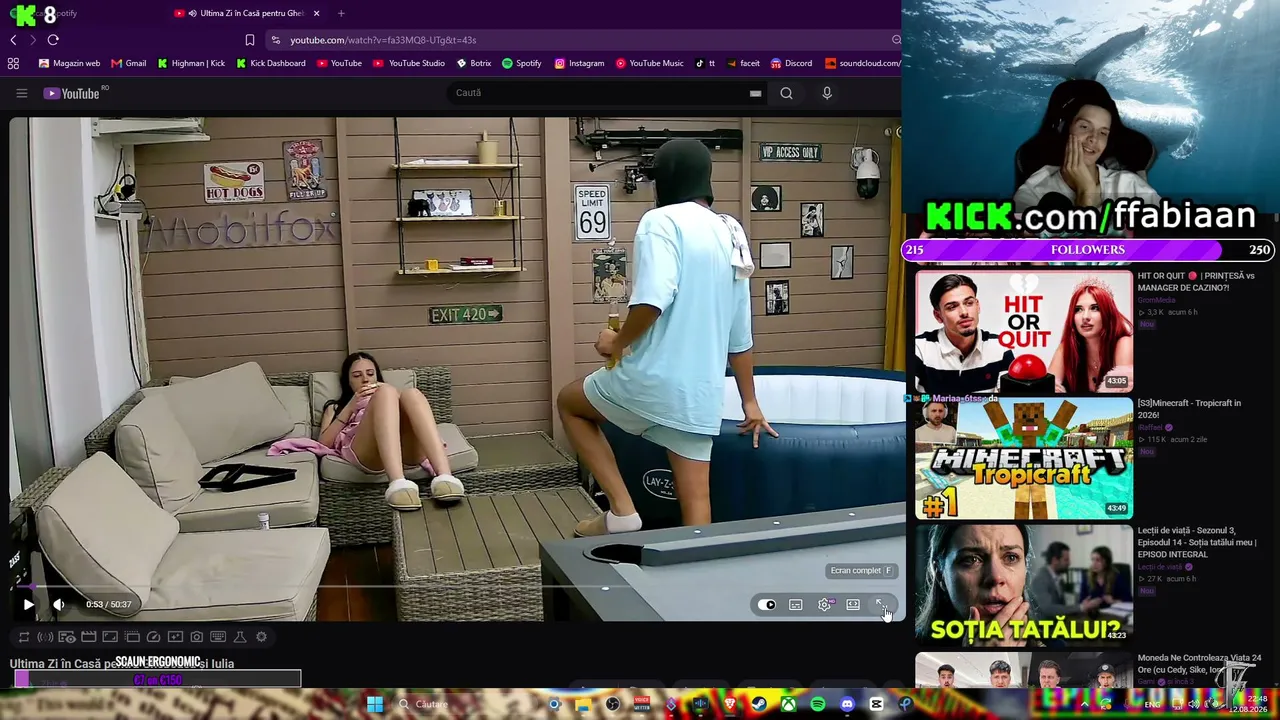Screen dimensions: 1280x720
Task: Open the 'Magazin web' bookmark
Action: [69, 63]
